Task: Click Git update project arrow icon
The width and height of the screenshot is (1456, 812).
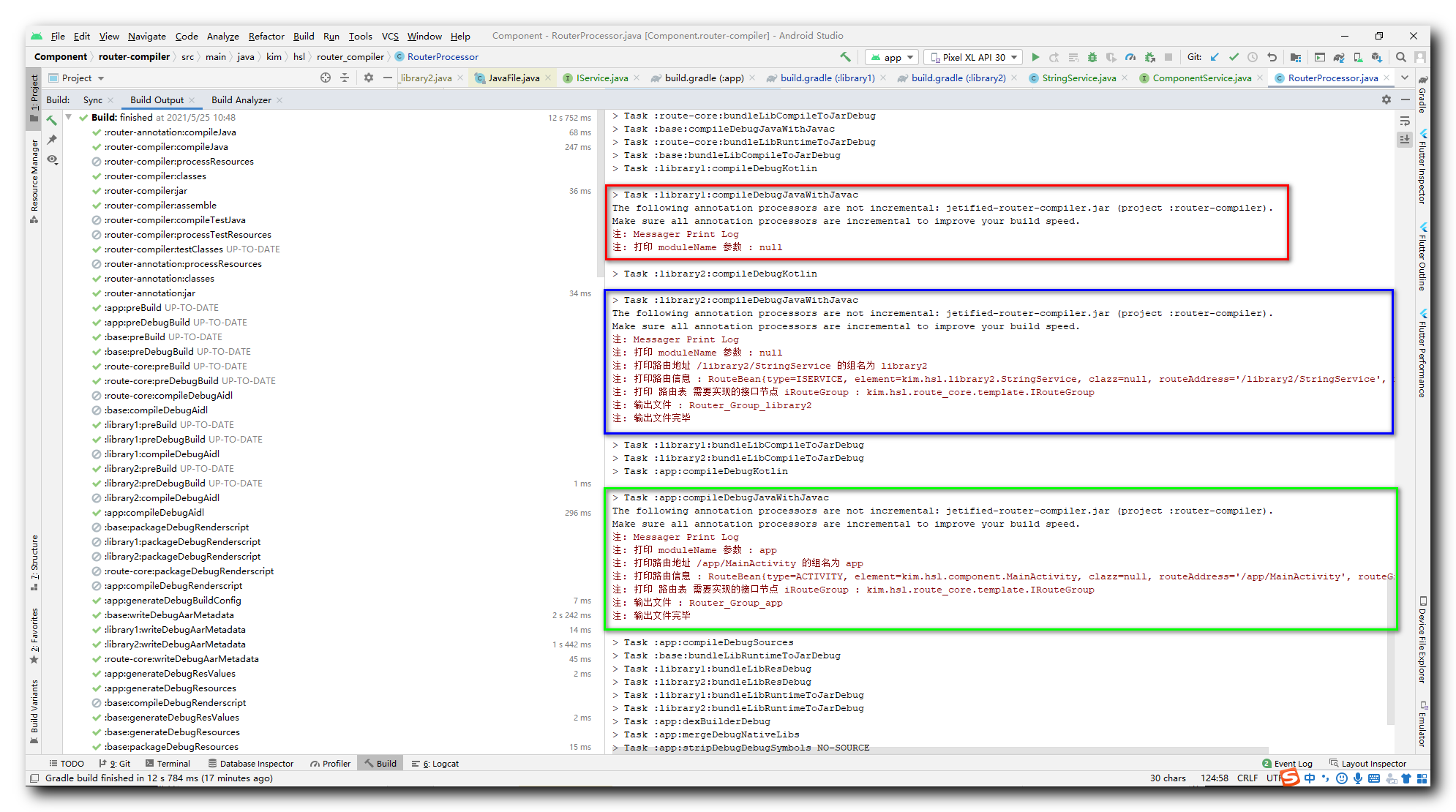Action: pos(1215,57)
